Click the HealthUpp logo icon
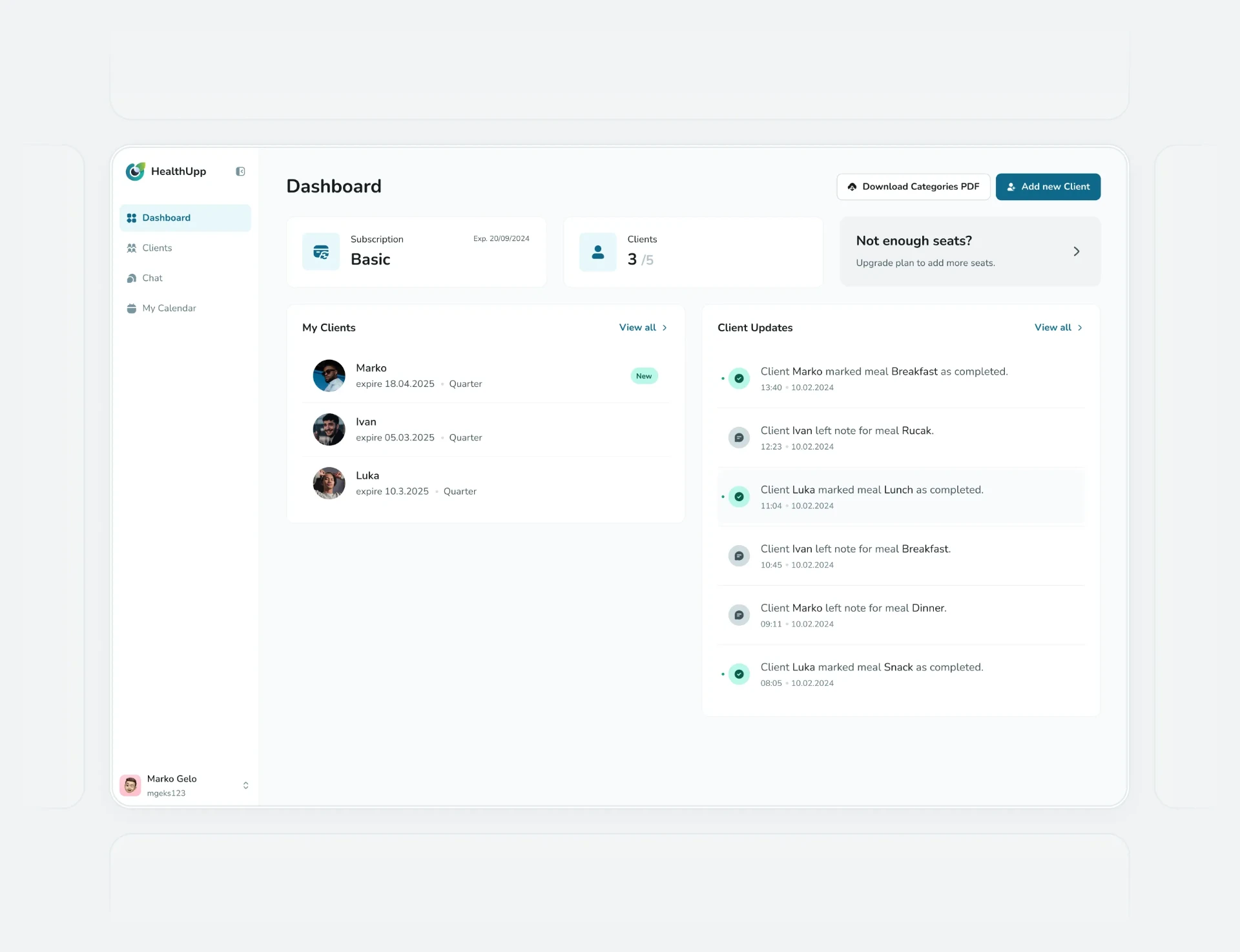The image size is (1240, 952). pos(135,171)
